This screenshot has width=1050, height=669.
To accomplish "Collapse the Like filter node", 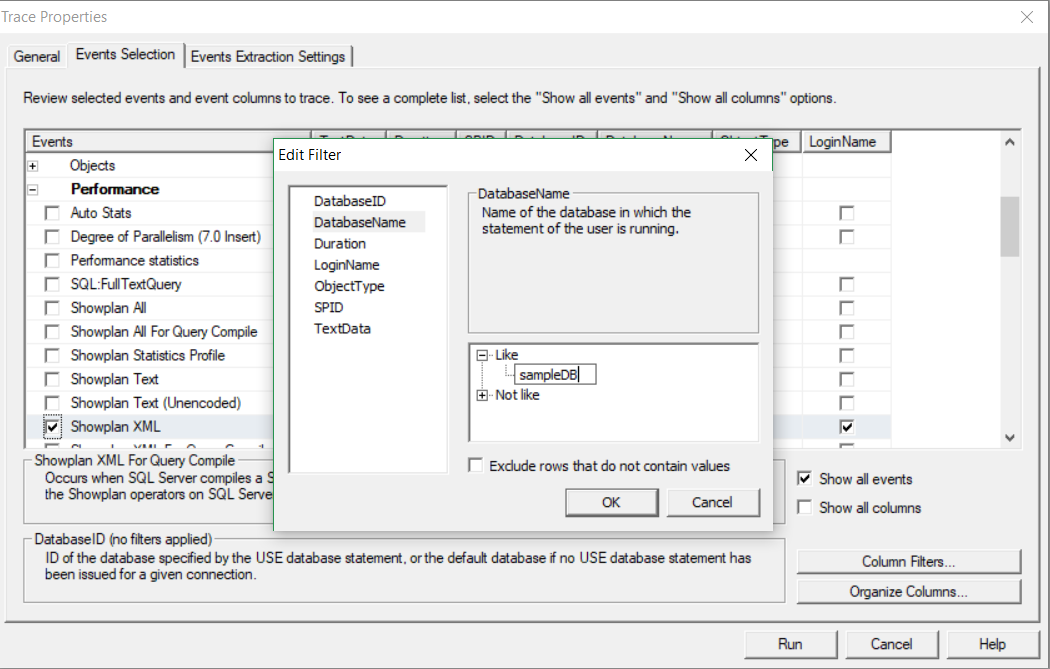I will point(481,354).
